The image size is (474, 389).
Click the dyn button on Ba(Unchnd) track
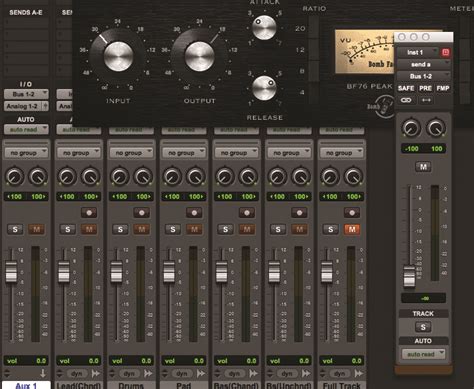coord(287,374)
